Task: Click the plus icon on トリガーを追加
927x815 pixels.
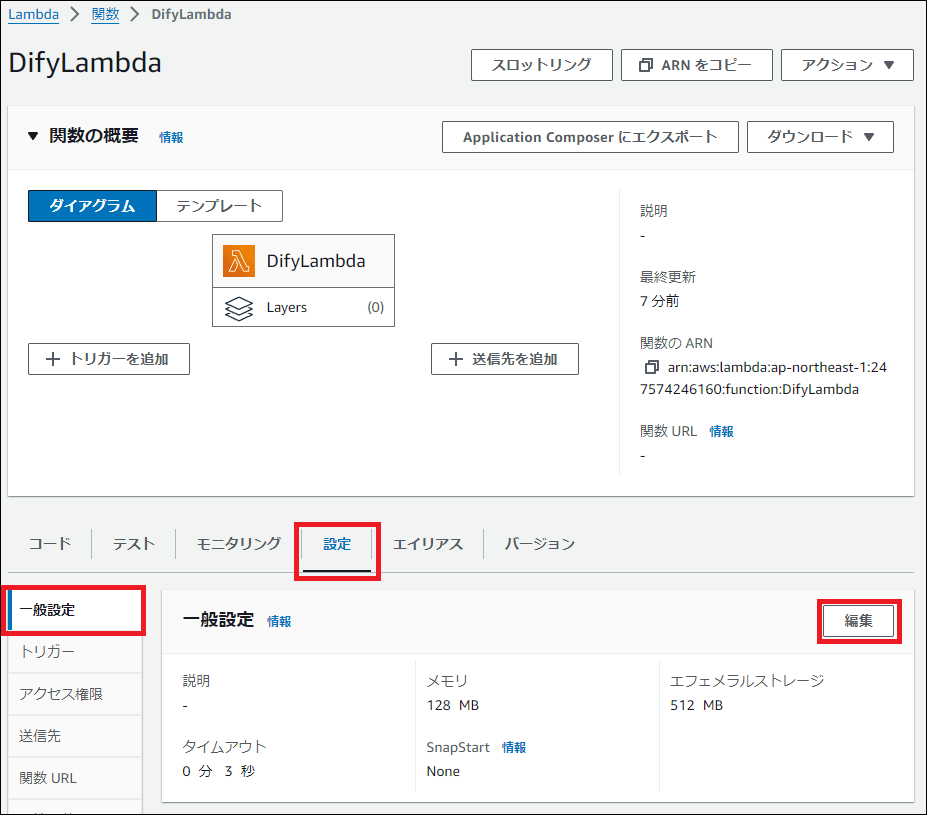Action: pos(52,359)
